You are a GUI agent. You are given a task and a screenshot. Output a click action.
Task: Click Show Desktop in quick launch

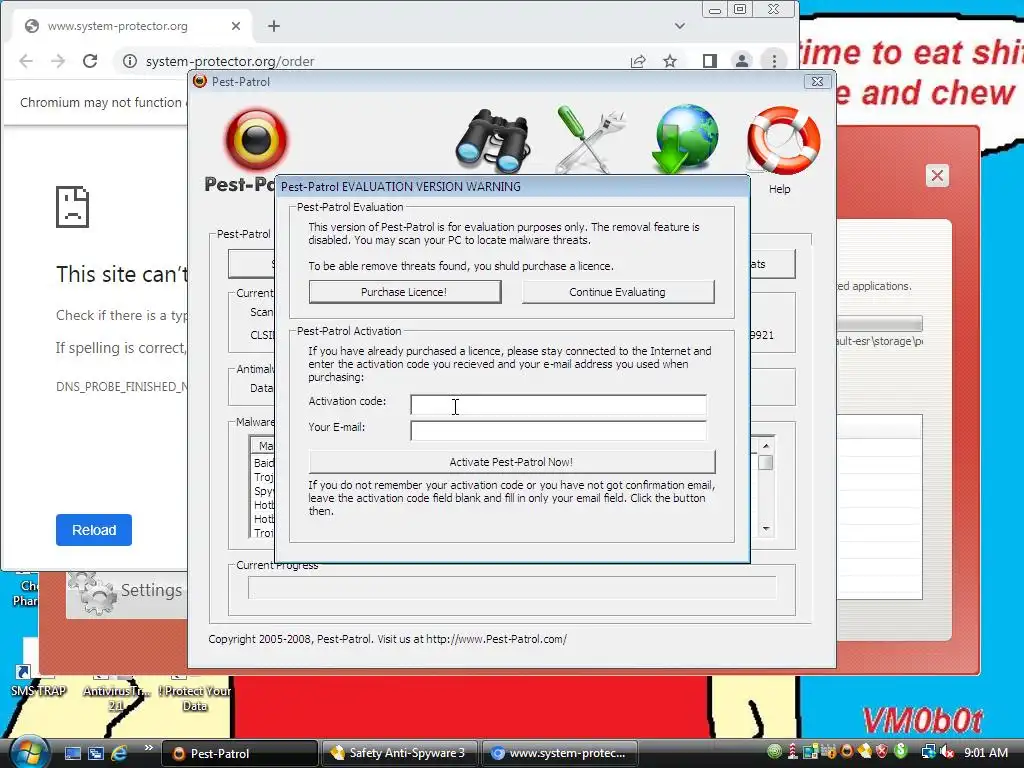pyautogui.click(x=72, y=753)
